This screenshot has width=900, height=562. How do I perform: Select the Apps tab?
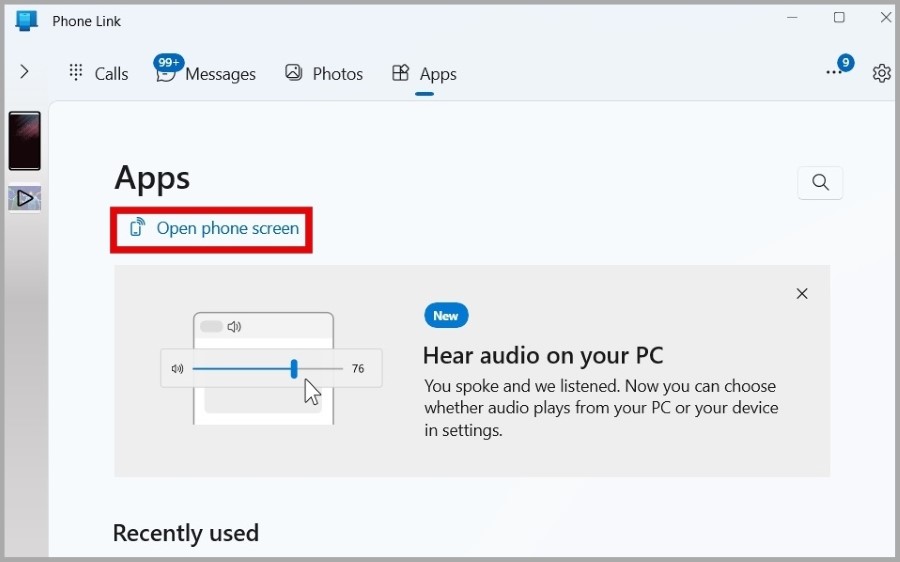pos(424,73)
